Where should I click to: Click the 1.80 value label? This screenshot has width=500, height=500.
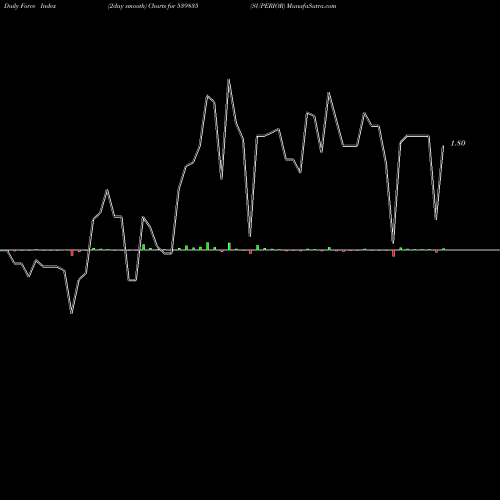pos(458,143)
